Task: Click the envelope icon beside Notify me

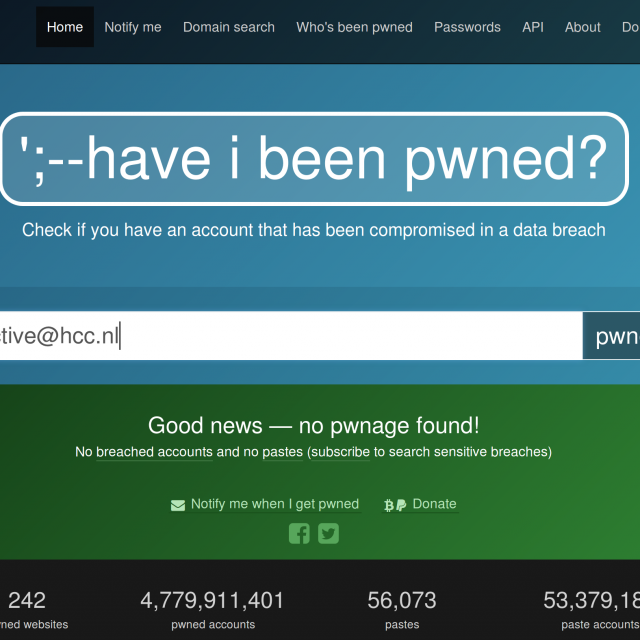Action: [x=178, y=505]
